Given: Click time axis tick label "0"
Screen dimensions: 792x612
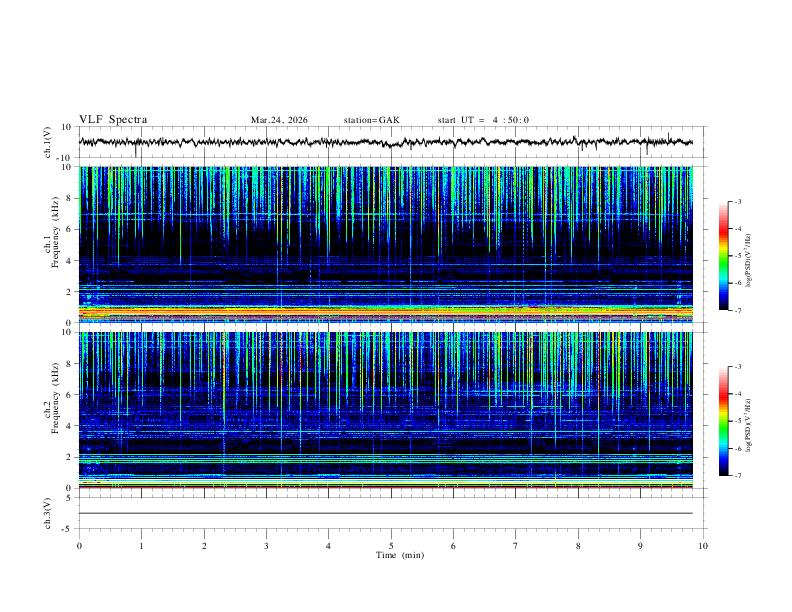Looking at the screenshot, I should point(79,546).
